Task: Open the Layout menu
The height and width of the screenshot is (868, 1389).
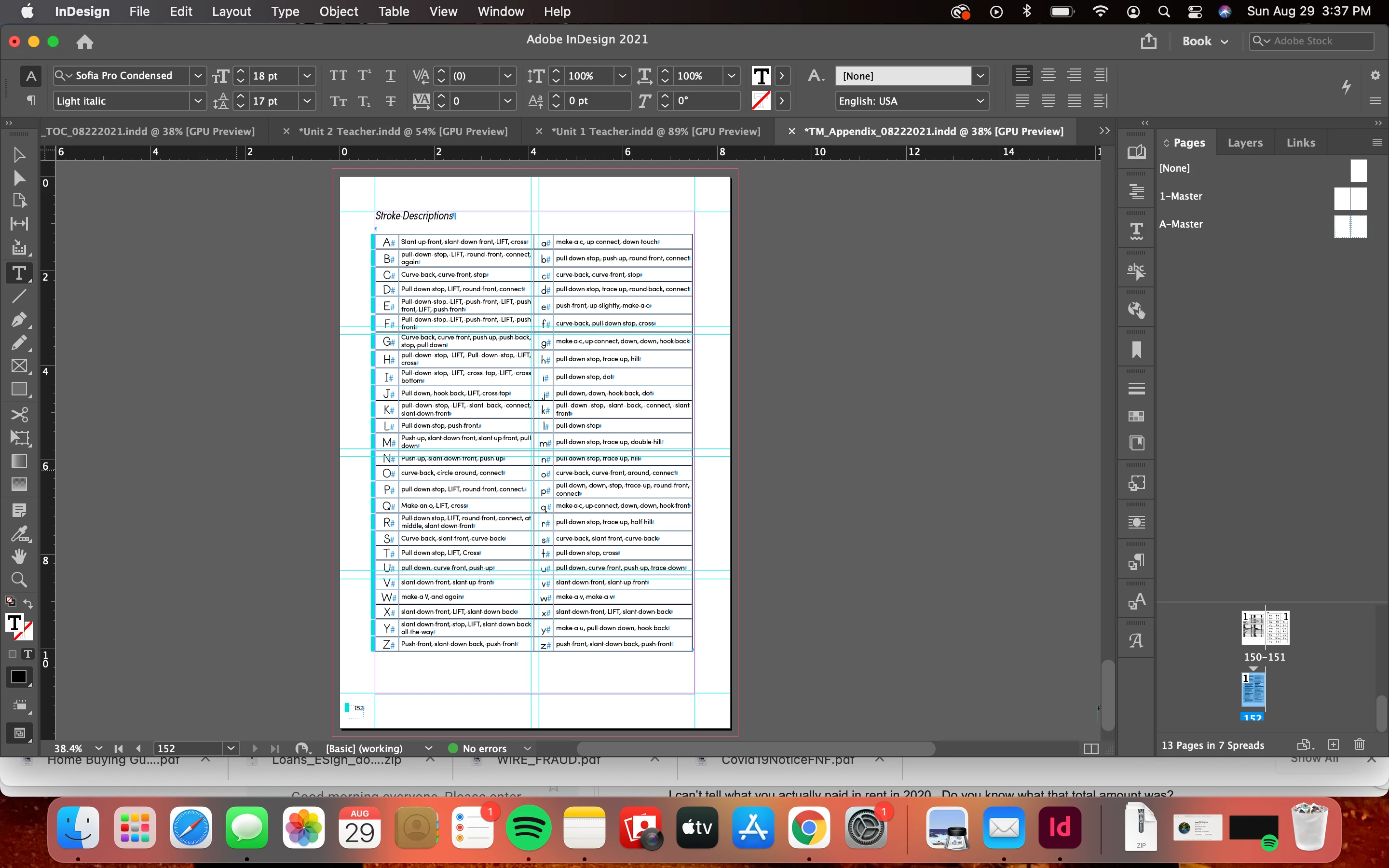Action: [231, 12]
